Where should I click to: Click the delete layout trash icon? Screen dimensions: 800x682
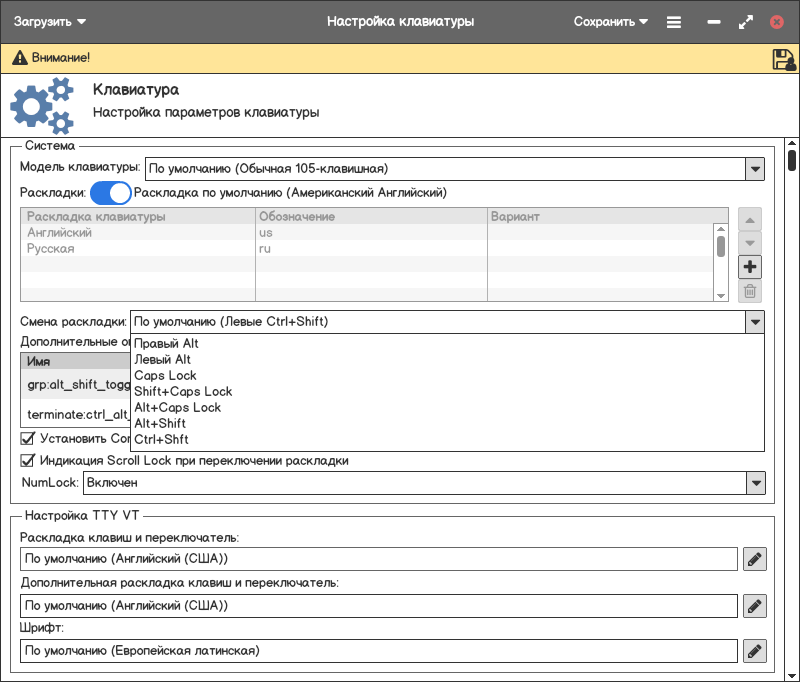click(x=750, y=291)
